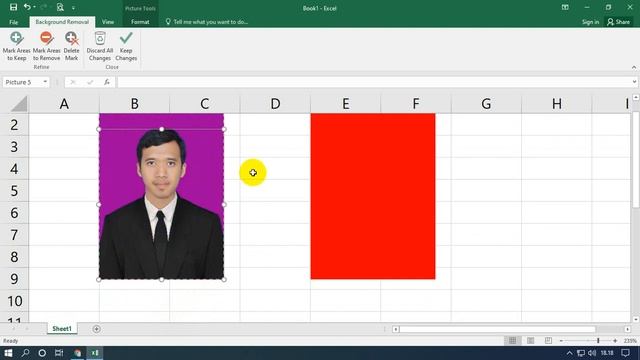Expand the Name Box dropdown arrow
This screenshot has width=640, height=360.
point(45,82)
